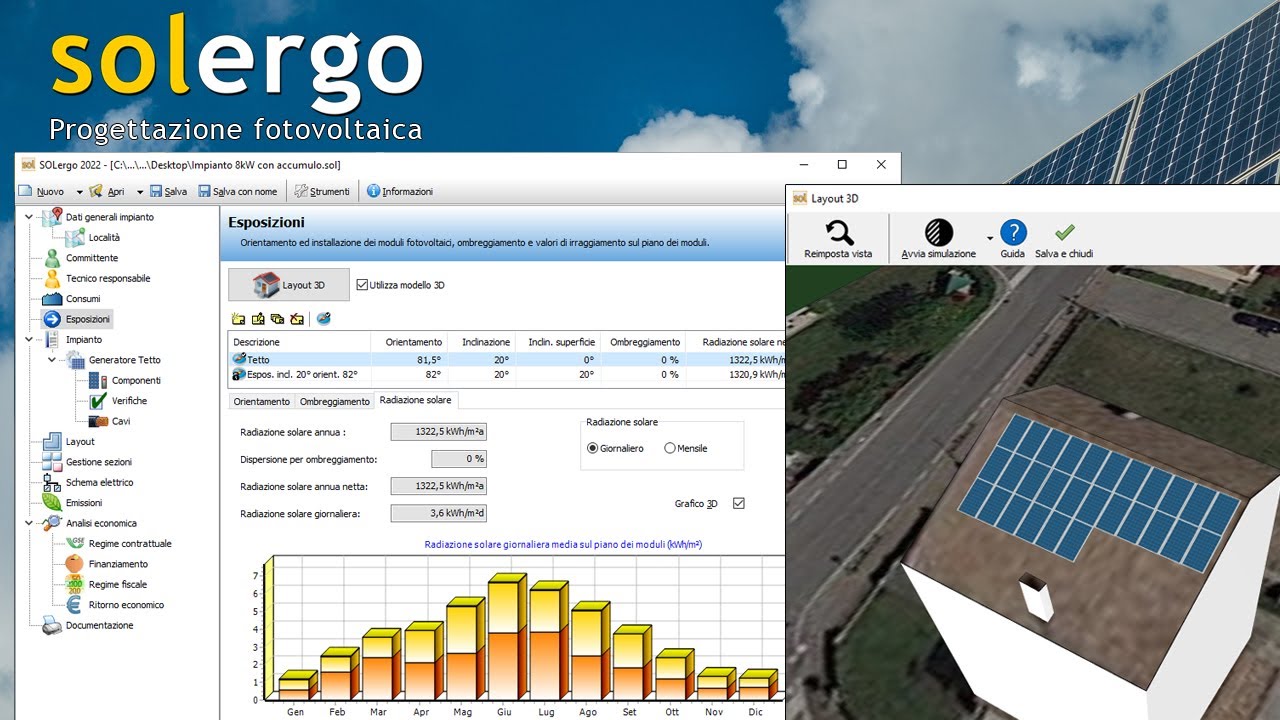This screenshot has height=720, width=1280.
Task: Select Verifiche checkmark icon
Action: coord(97,401)
